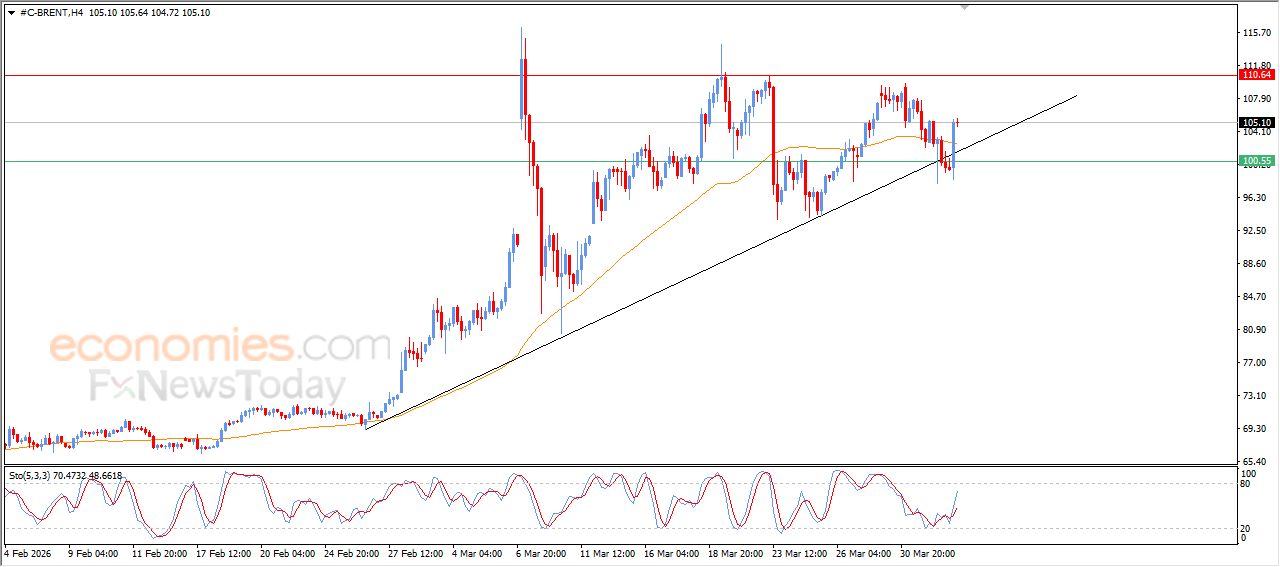Click the 88.60 price axis label
The image size is (1280, 567).
click(1255, 264)
